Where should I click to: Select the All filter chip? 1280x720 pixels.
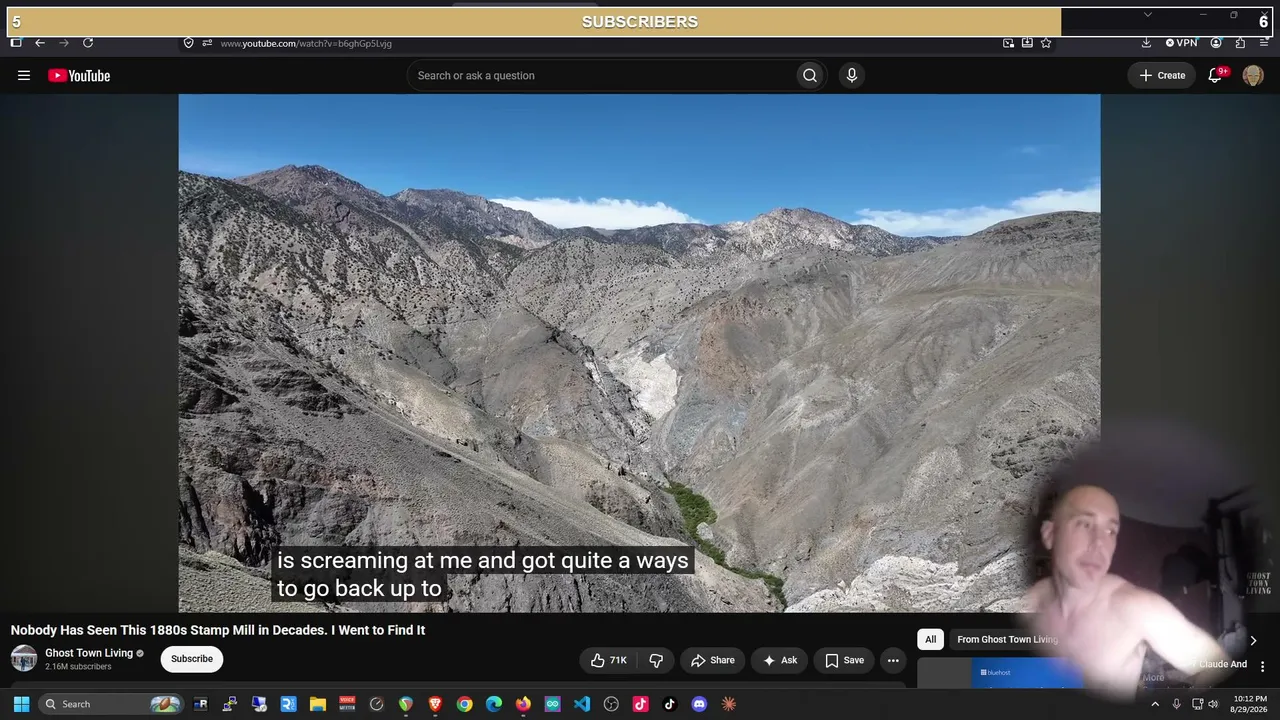930,640
